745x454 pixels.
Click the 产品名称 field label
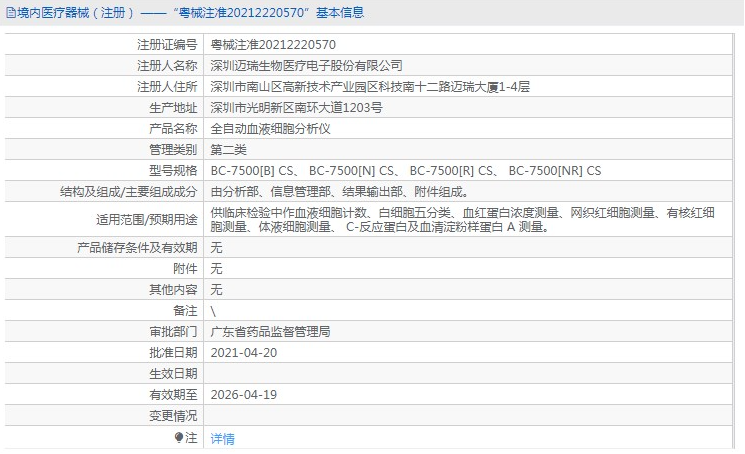click(x=173, y=129)
